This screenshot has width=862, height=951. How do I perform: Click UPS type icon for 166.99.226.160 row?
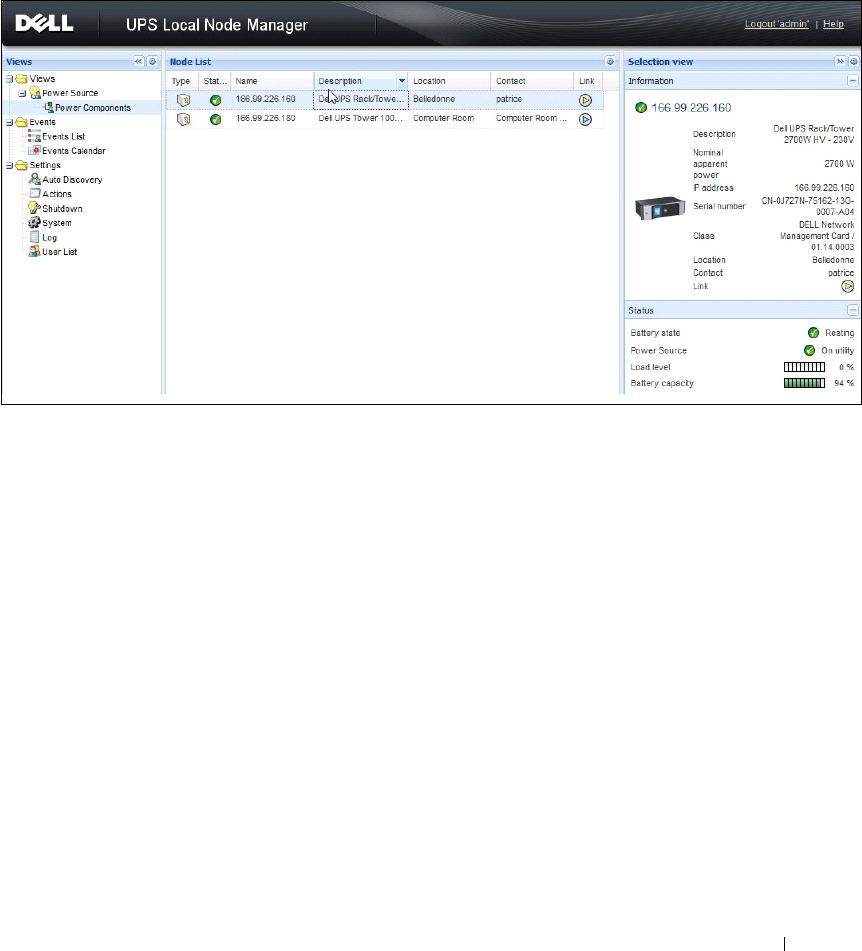point(183,100)
